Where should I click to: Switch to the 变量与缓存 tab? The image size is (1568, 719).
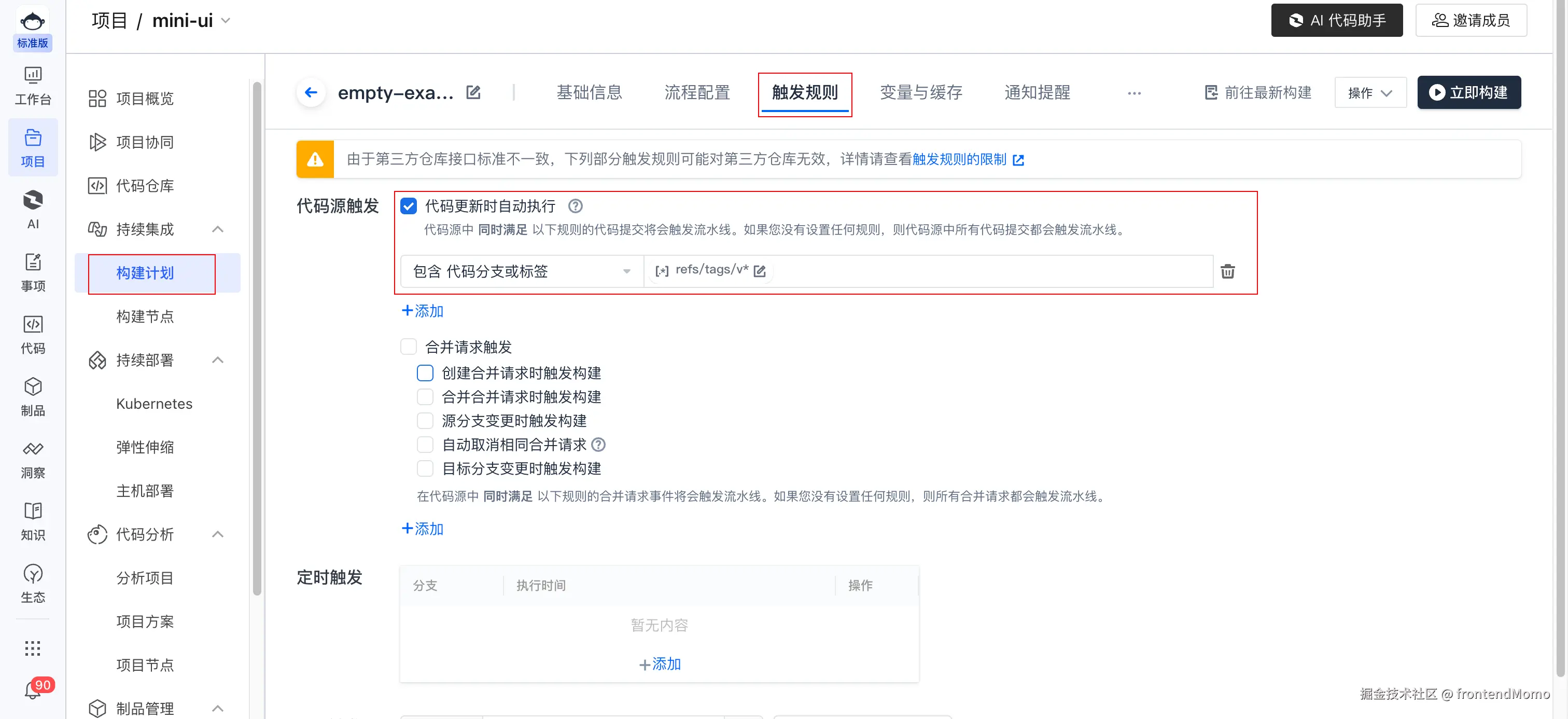point(920,92)
